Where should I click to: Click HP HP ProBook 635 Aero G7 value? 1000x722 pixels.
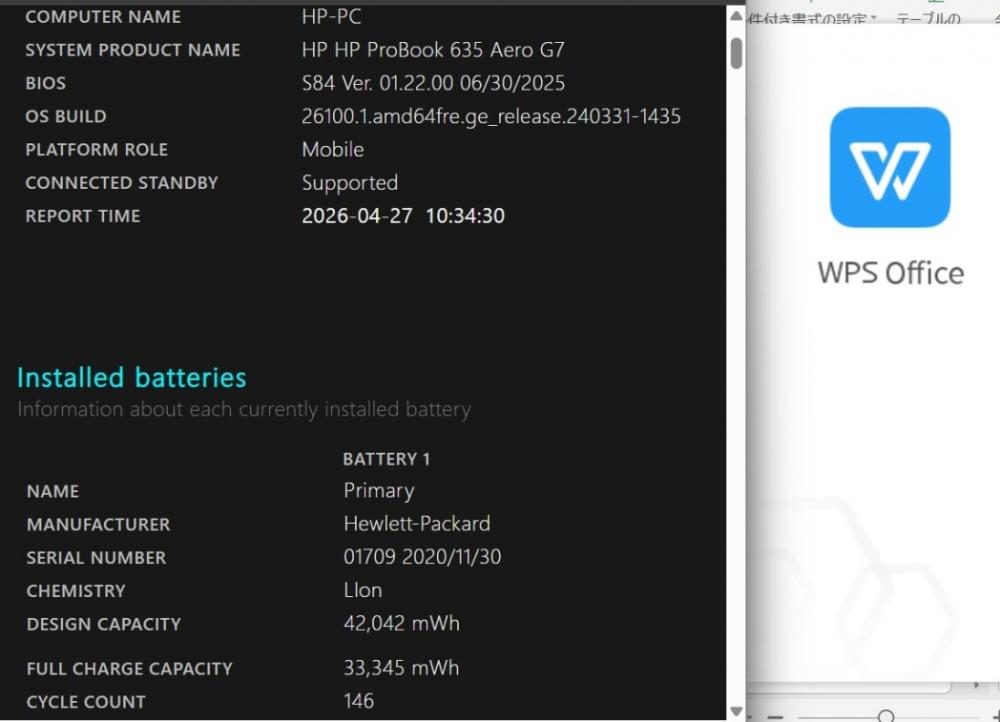click(x=433, y=50)
